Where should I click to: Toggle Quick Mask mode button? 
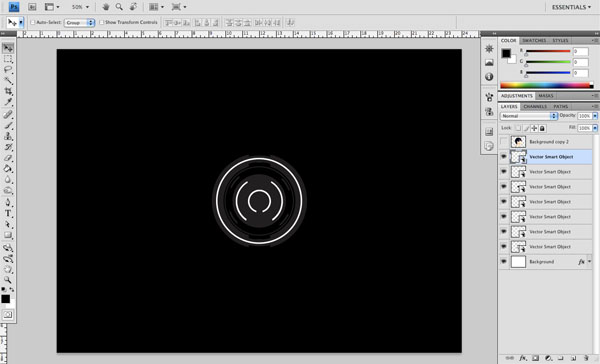[x=8, y=315]
